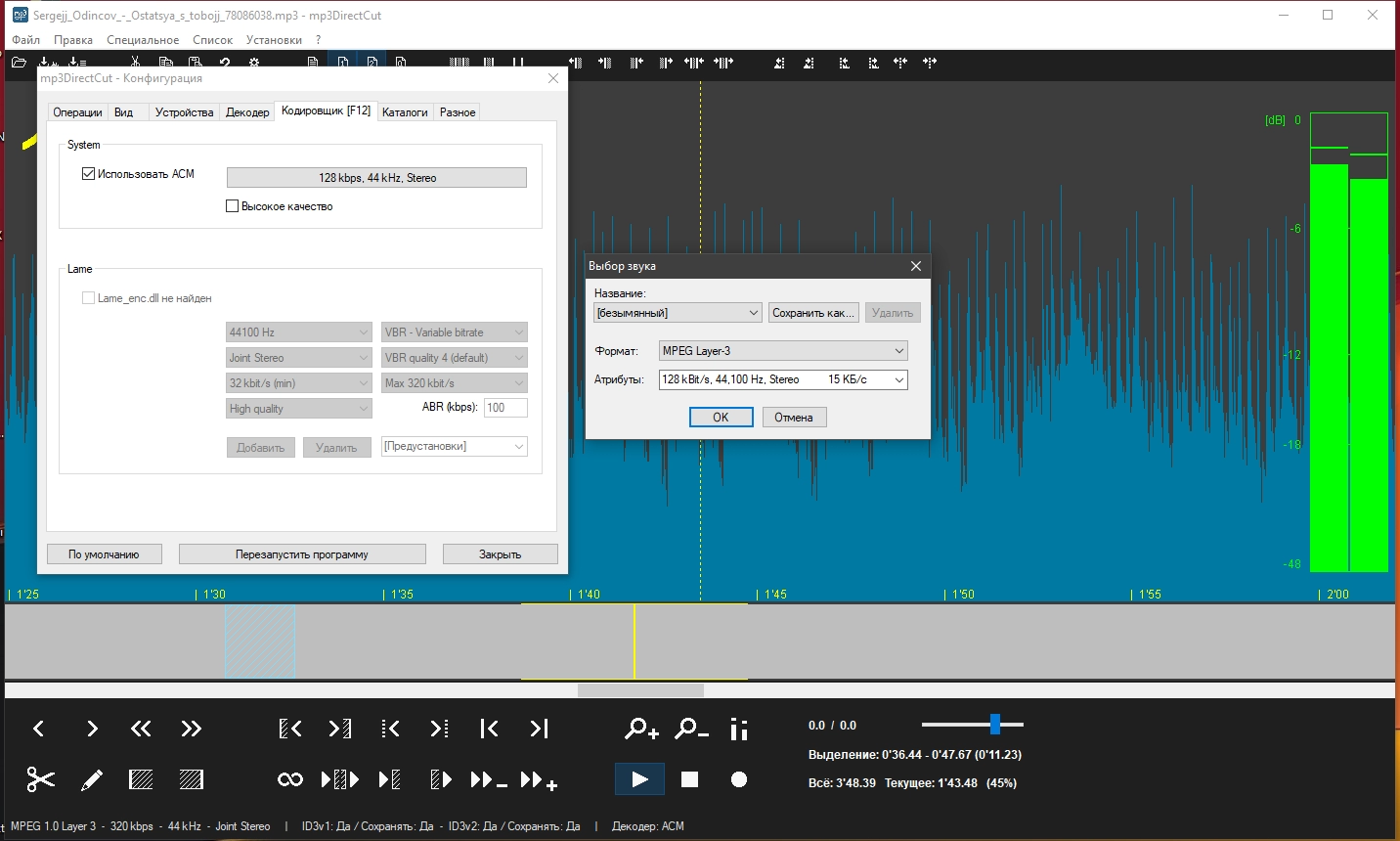Open the Название [безымянный] dropdown
The height and width of the screenshot is (841, 1400).
(x=678, y=313)
